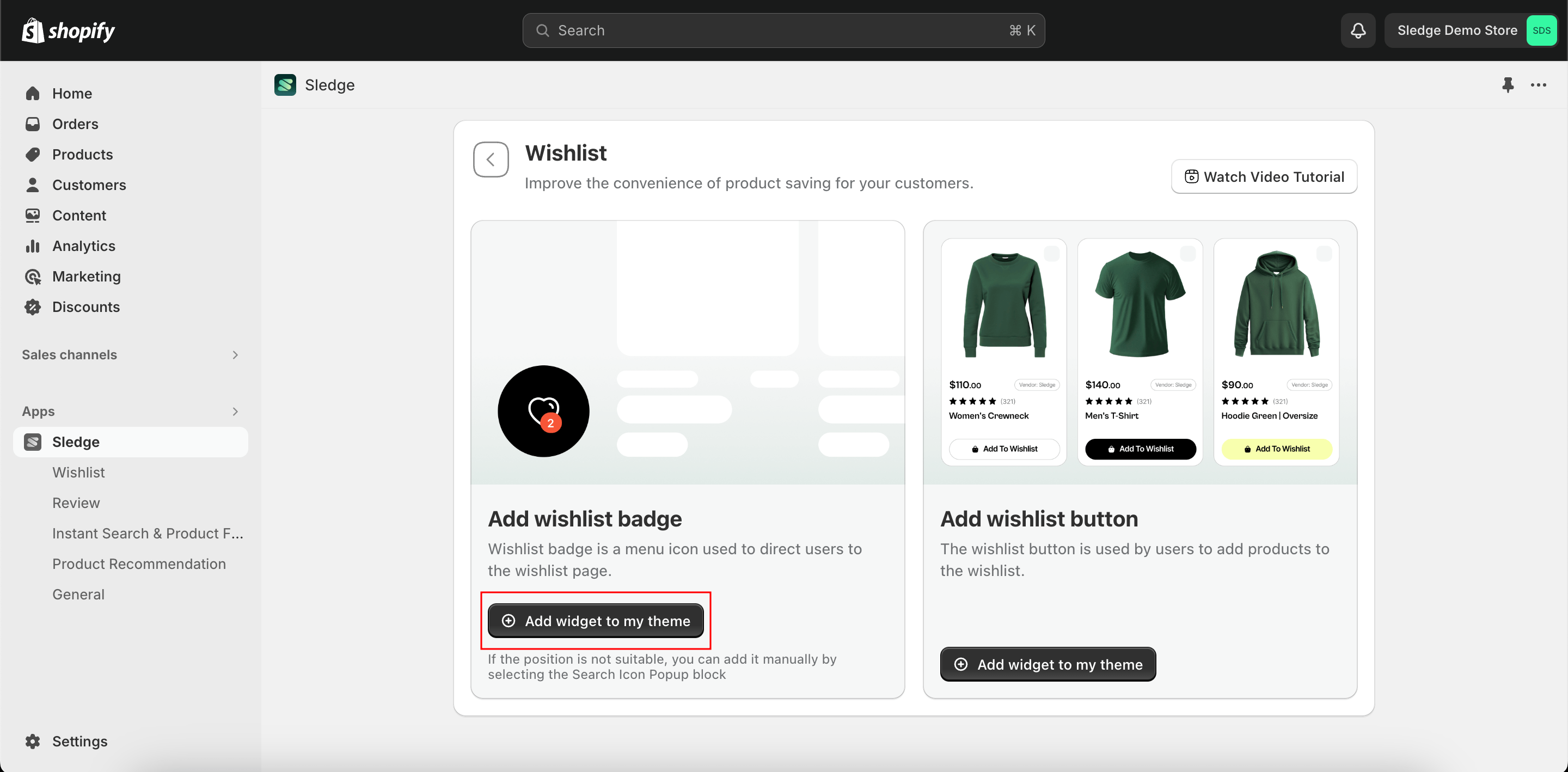Screen dimensions: 1568x772
Task: Go to the Review submenu item
Action: (76, 503)
